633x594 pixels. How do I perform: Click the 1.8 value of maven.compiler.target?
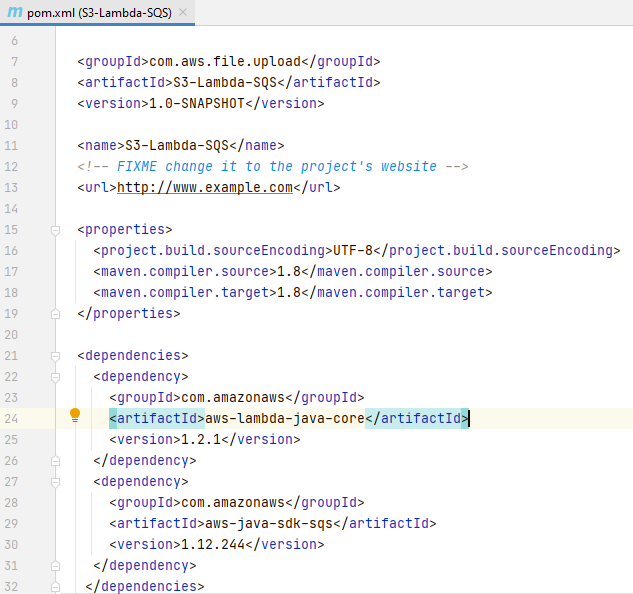pos(289,292)
